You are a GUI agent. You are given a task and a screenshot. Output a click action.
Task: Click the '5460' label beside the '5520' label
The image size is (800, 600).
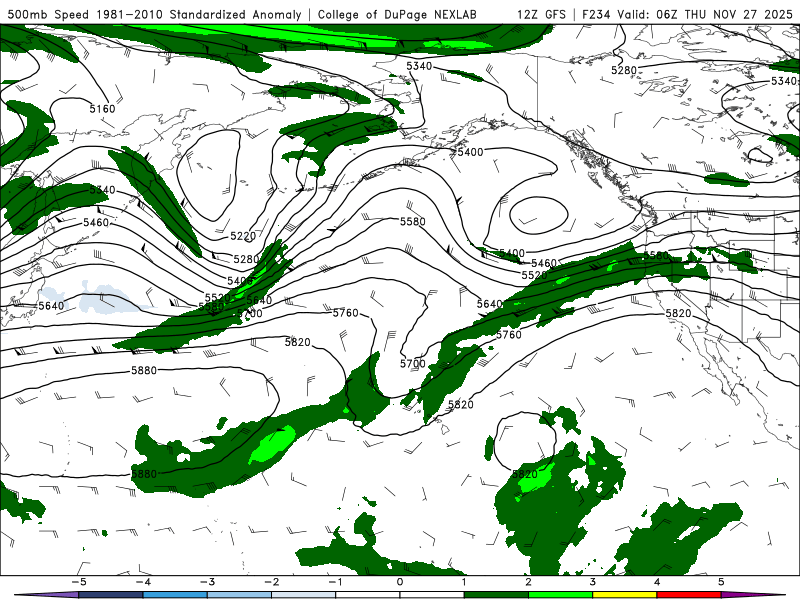point(544,263)
